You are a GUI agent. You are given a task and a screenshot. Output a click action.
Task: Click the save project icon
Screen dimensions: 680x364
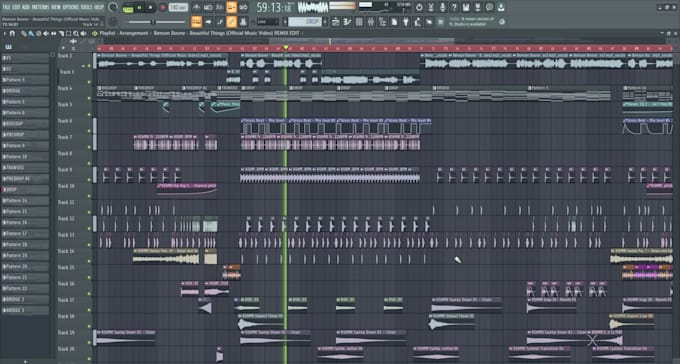[x=466, y=7]
